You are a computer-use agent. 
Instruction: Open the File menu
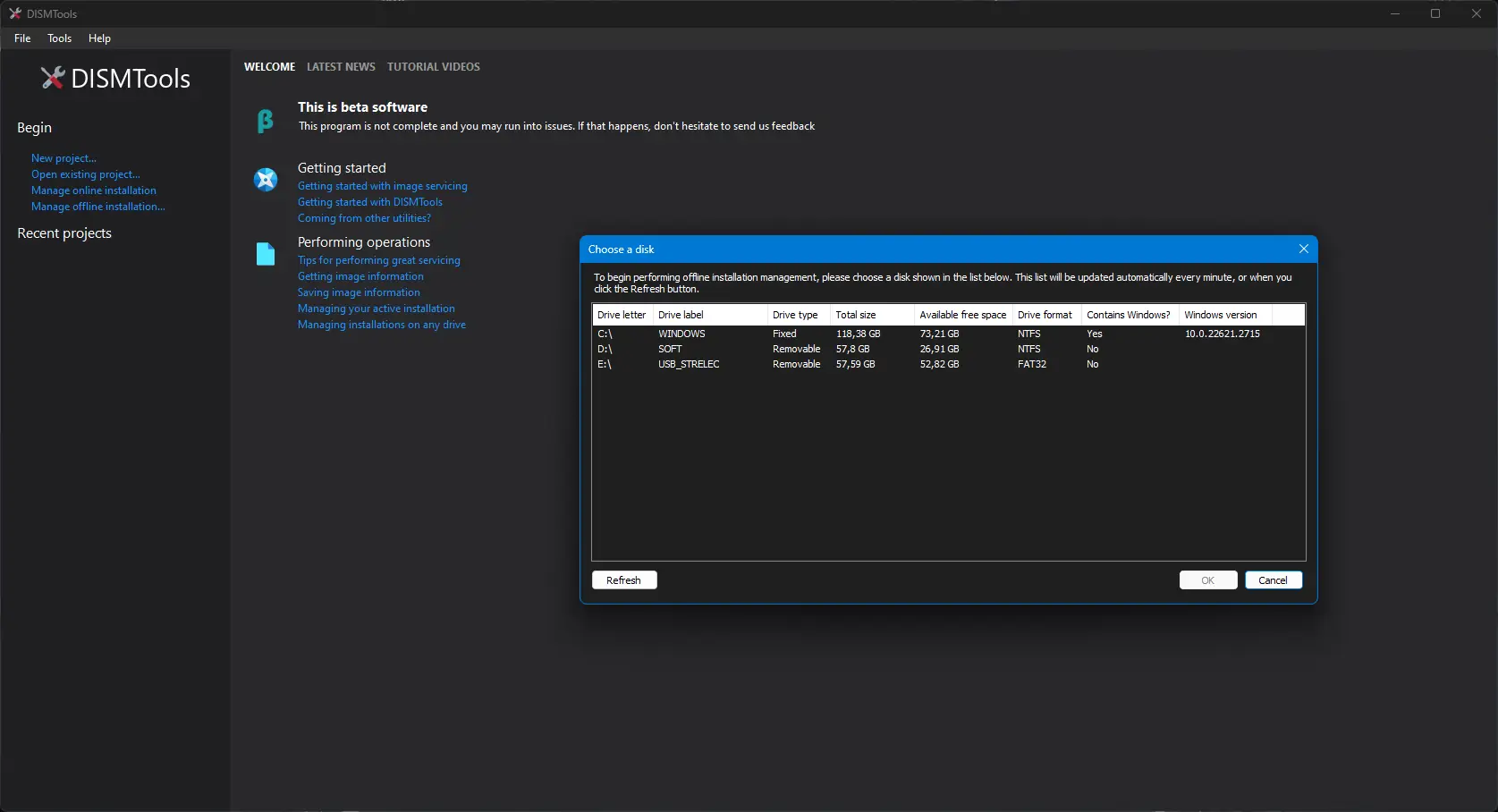click(22, 38)
